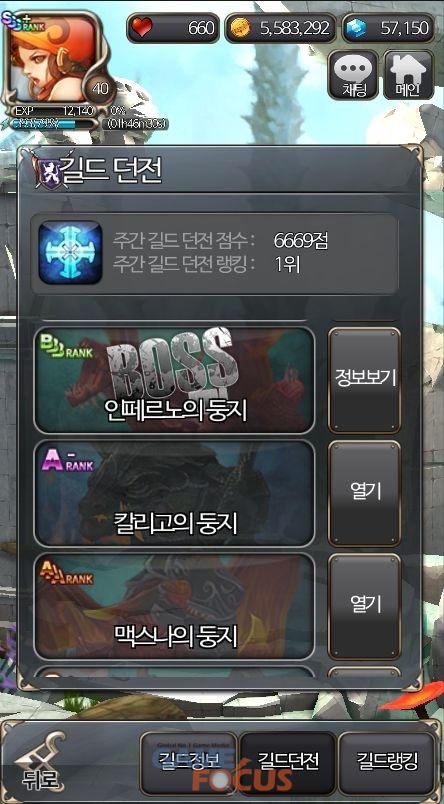444x804 pixels.
Task: Tap the red heart stamina icon
Action: point(140,28)
